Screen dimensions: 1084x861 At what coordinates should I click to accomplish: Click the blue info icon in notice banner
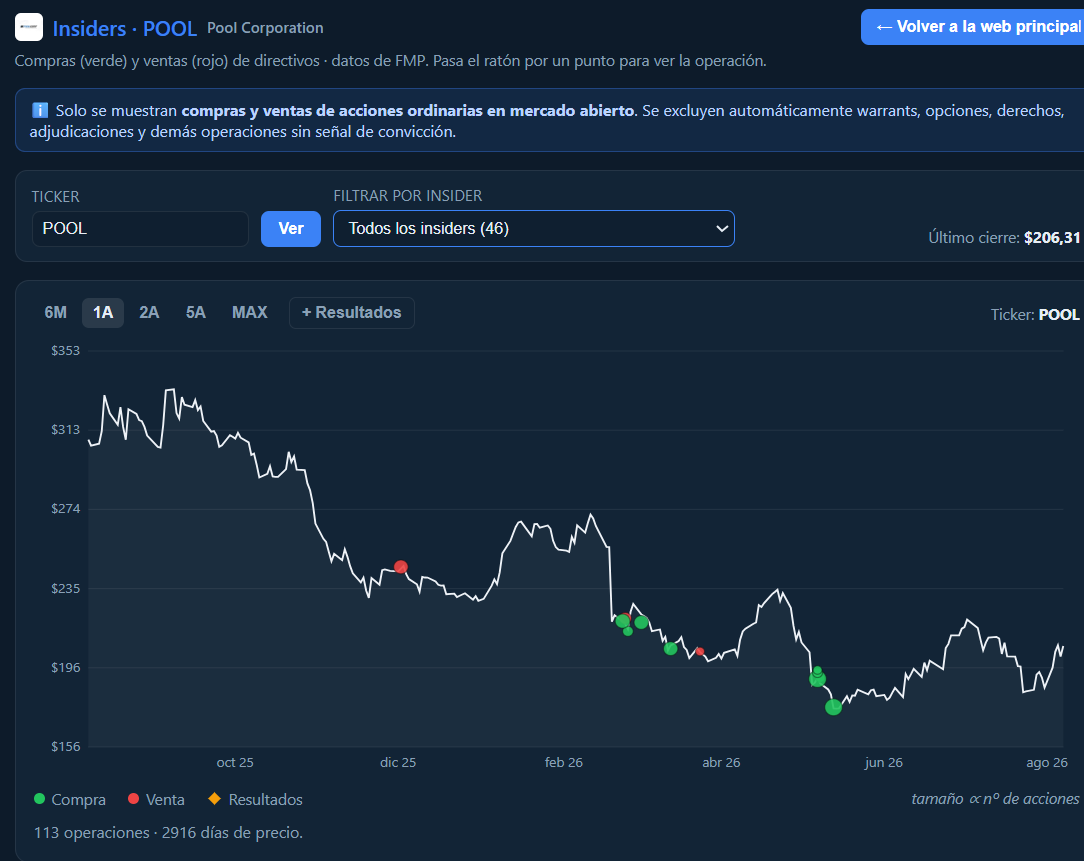click(40, 110)
